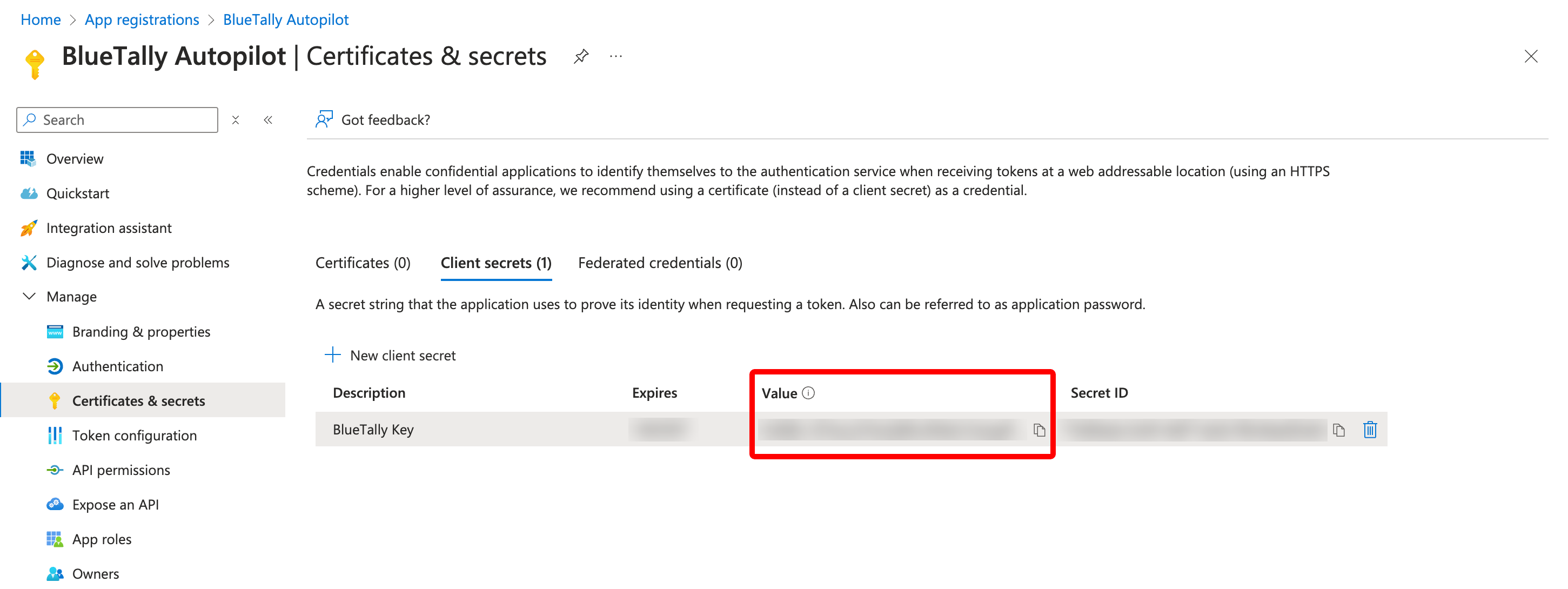
Task: Click the plus icon for new secret
Action: [332, 354]
